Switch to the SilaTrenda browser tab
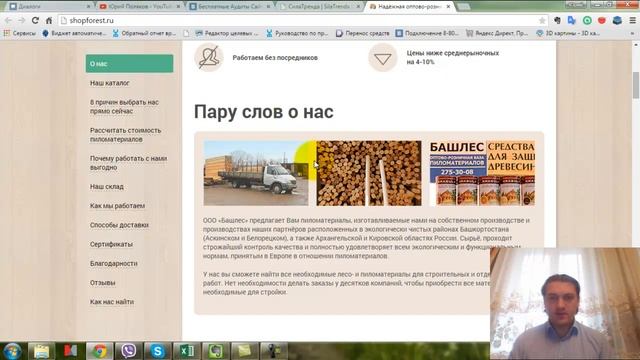 click(319, 7)
